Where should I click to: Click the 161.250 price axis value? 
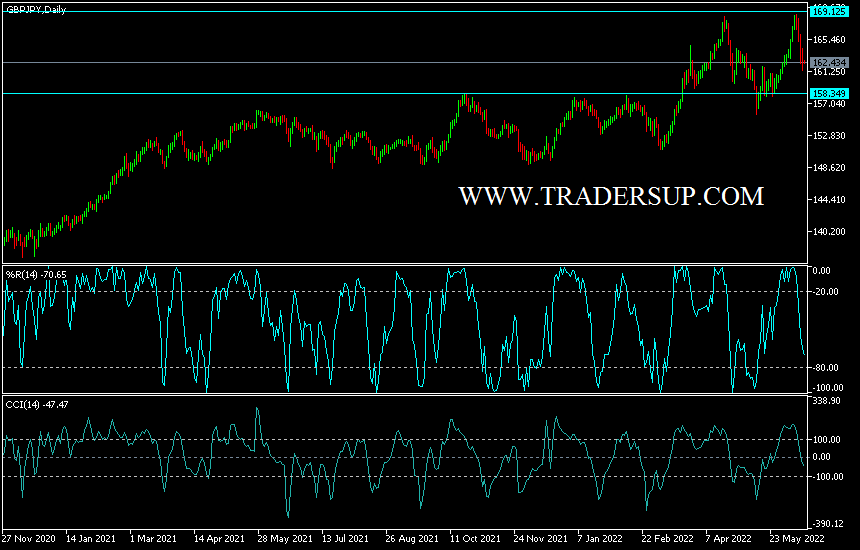829,72
